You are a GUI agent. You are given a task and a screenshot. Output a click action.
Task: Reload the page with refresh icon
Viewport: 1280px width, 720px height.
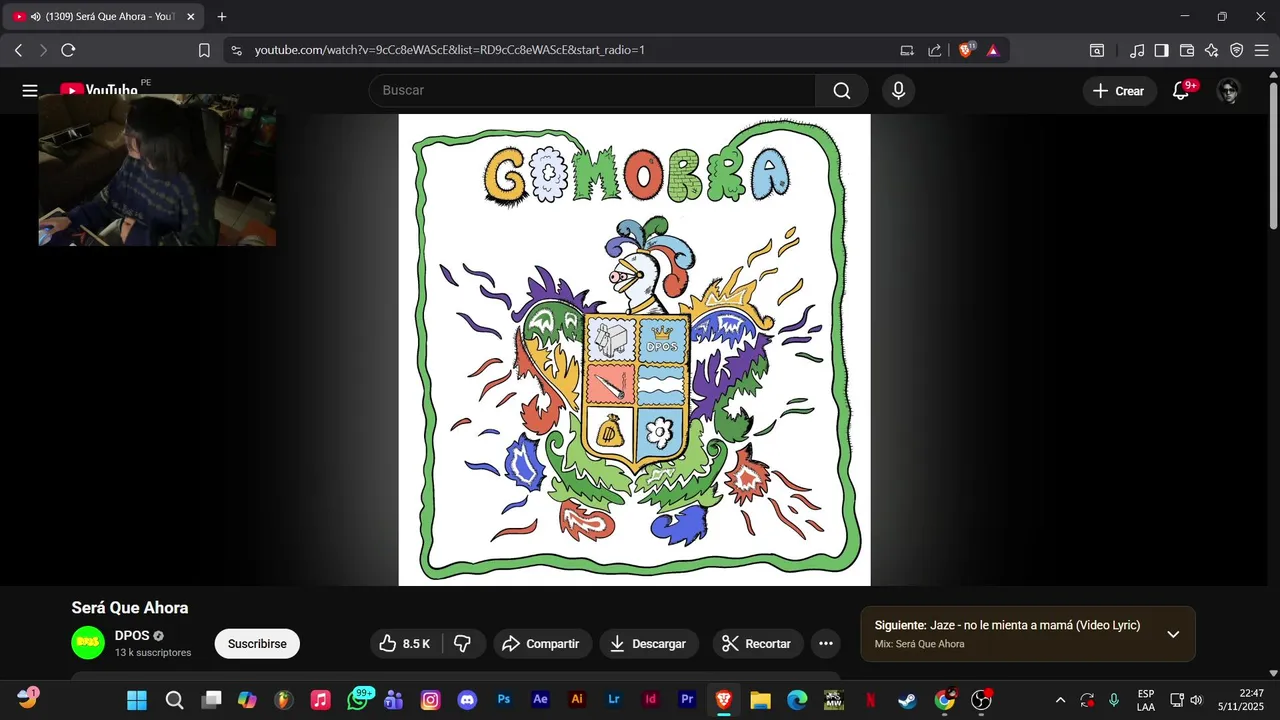68,50
